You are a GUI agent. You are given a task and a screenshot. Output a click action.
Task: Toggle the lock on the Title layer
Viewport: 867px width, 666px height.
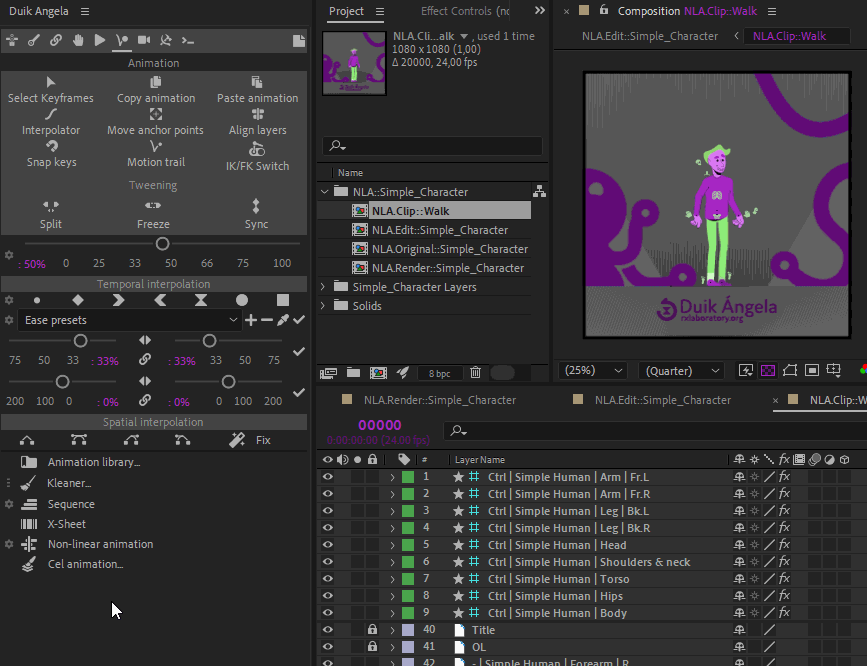pyautogui.click(x=372, y=630)
